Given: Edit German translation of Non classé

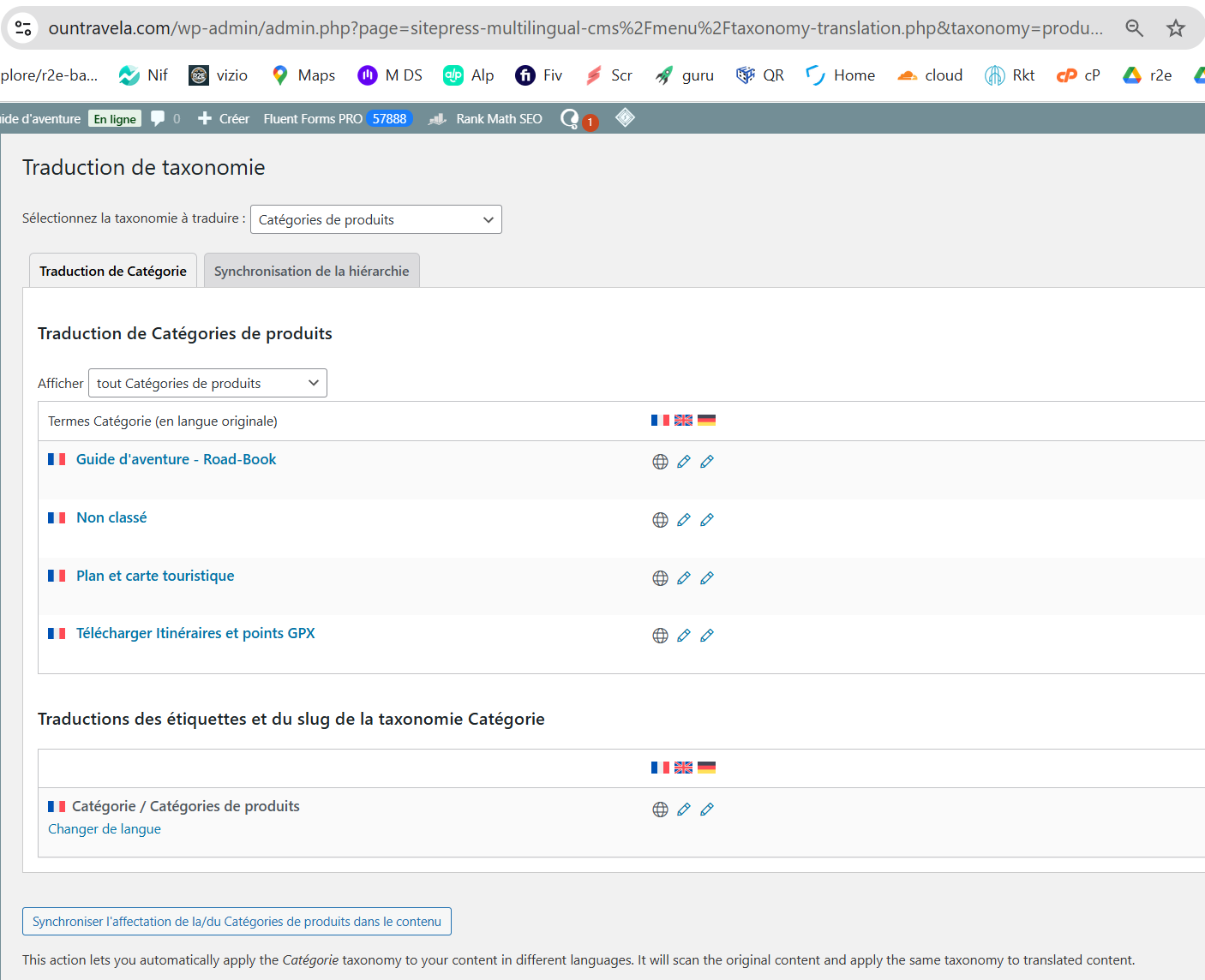Looking at the screenshot, I should click(706, 520).
